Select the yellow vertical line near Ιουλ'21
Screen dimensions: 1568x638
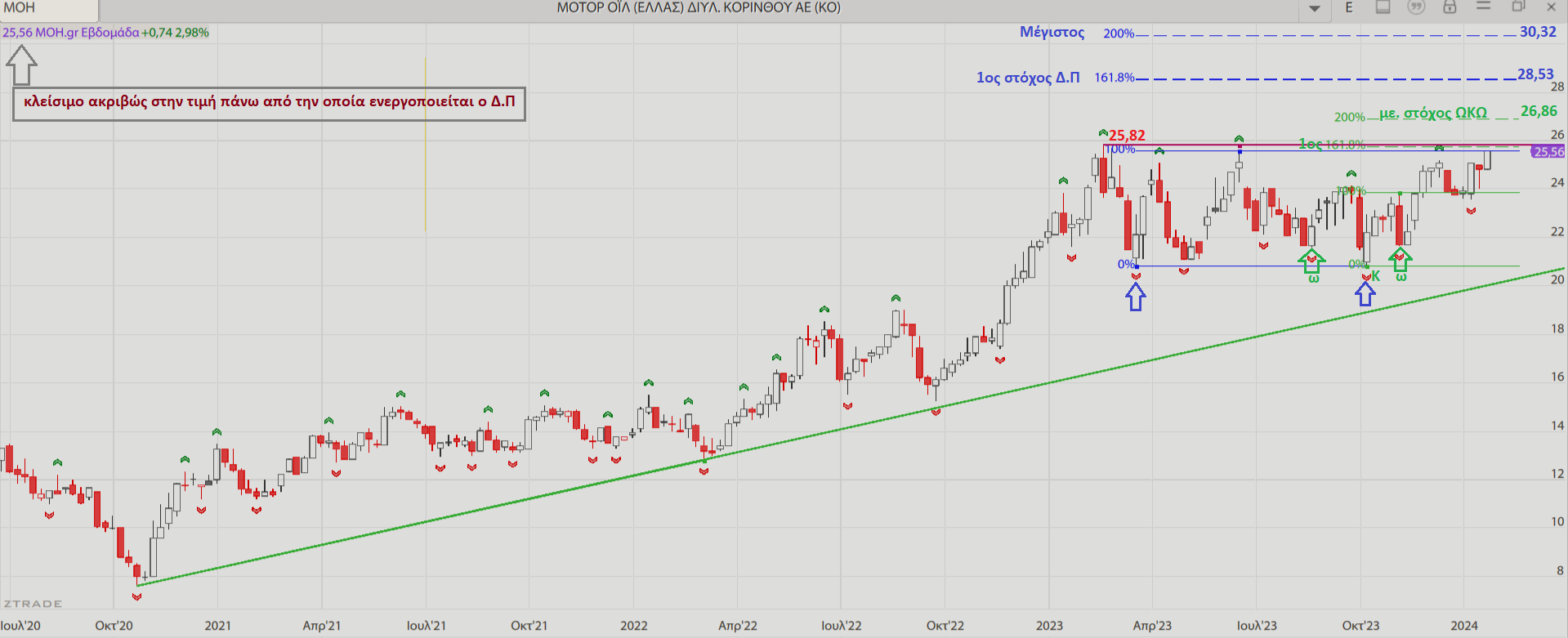425,144
